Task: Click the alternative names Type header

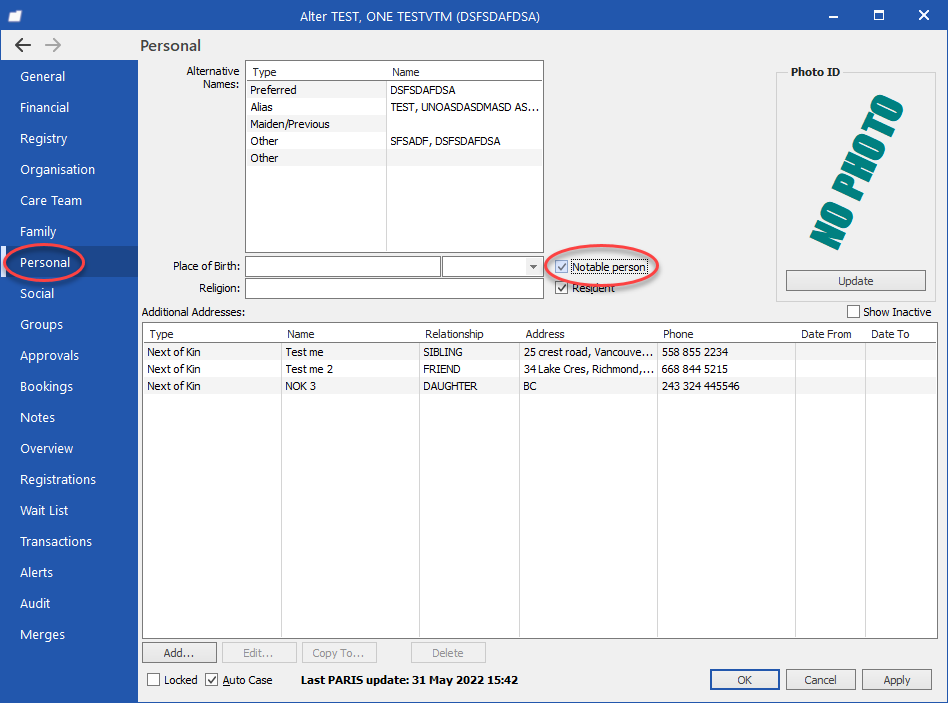Action: coord(317,72)
